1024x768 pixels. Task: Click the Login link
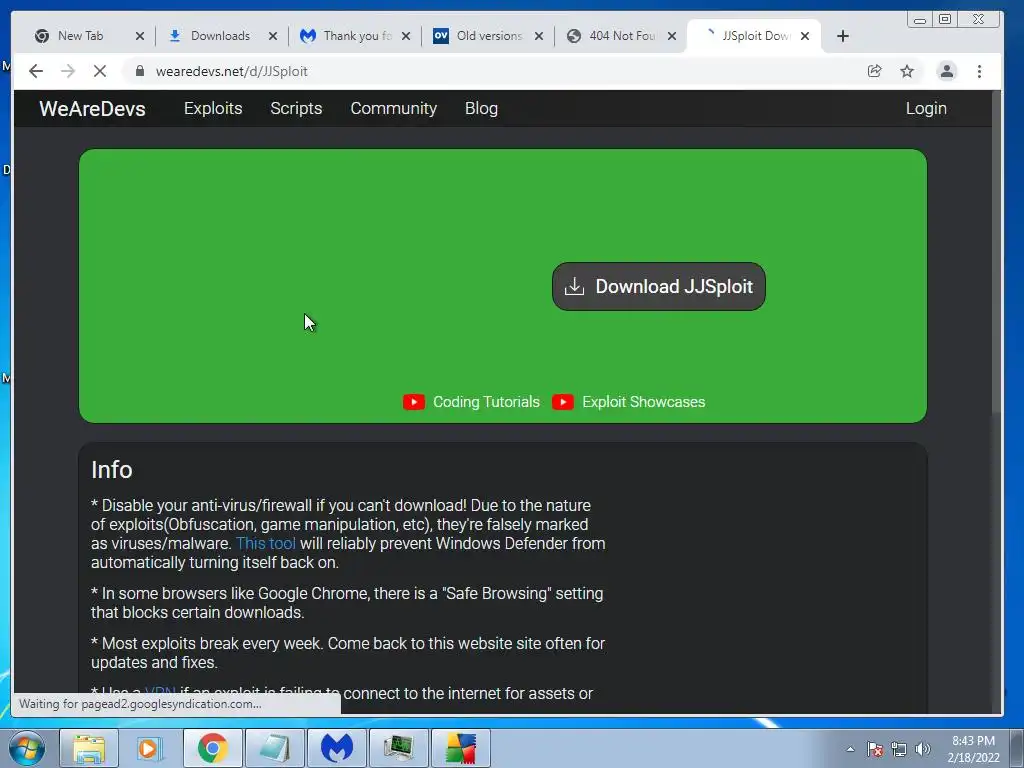926,108
